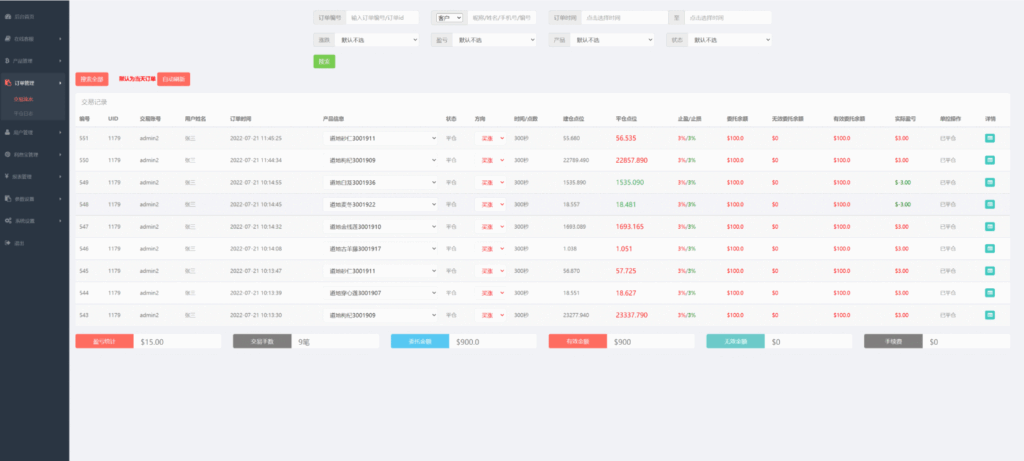Click the 9笔 trade count value

pos(304,342)
